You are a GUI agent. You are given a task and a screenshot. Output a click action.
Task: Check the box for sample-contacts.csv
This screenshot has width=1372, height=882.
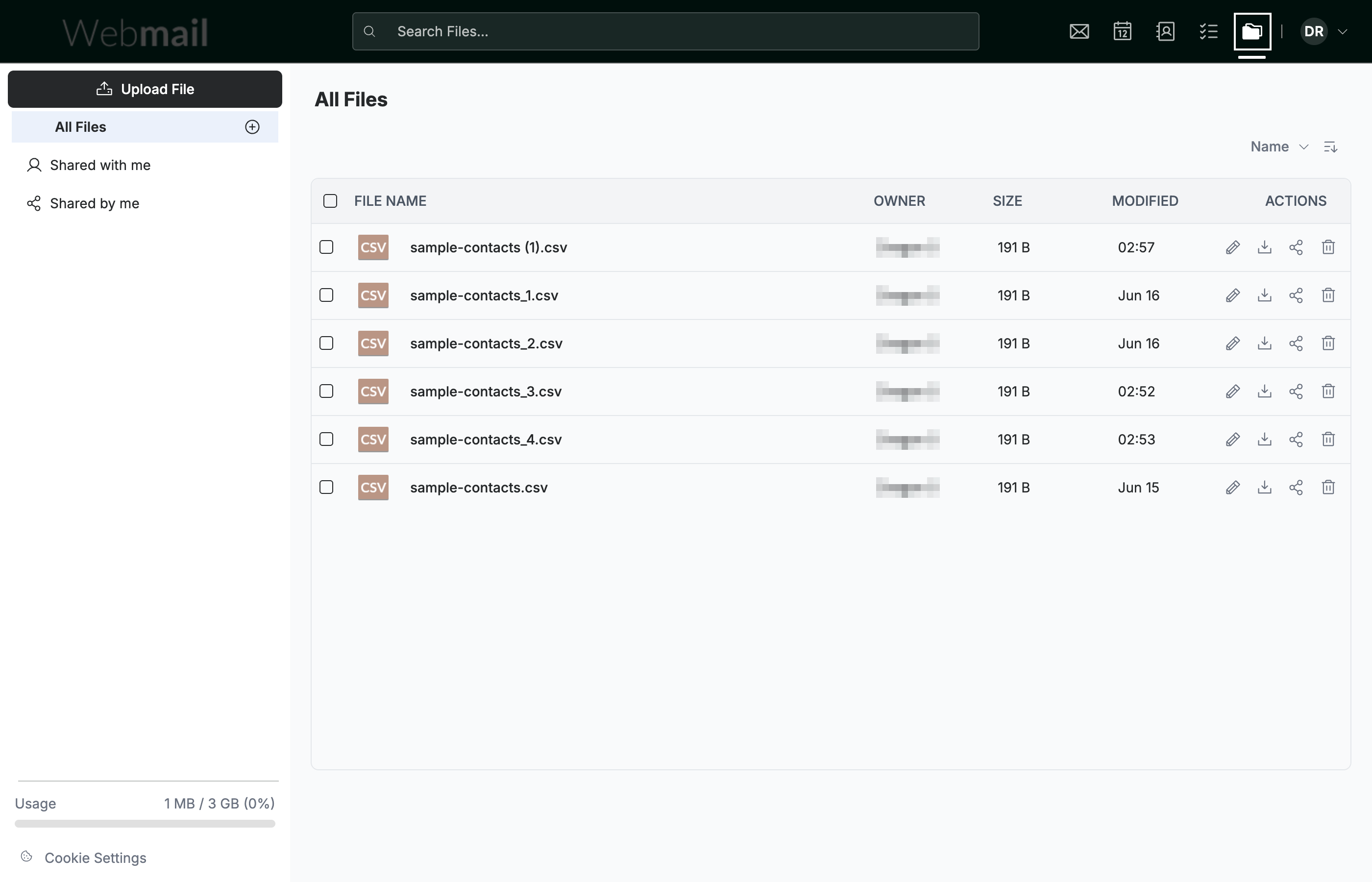point(326,488)
